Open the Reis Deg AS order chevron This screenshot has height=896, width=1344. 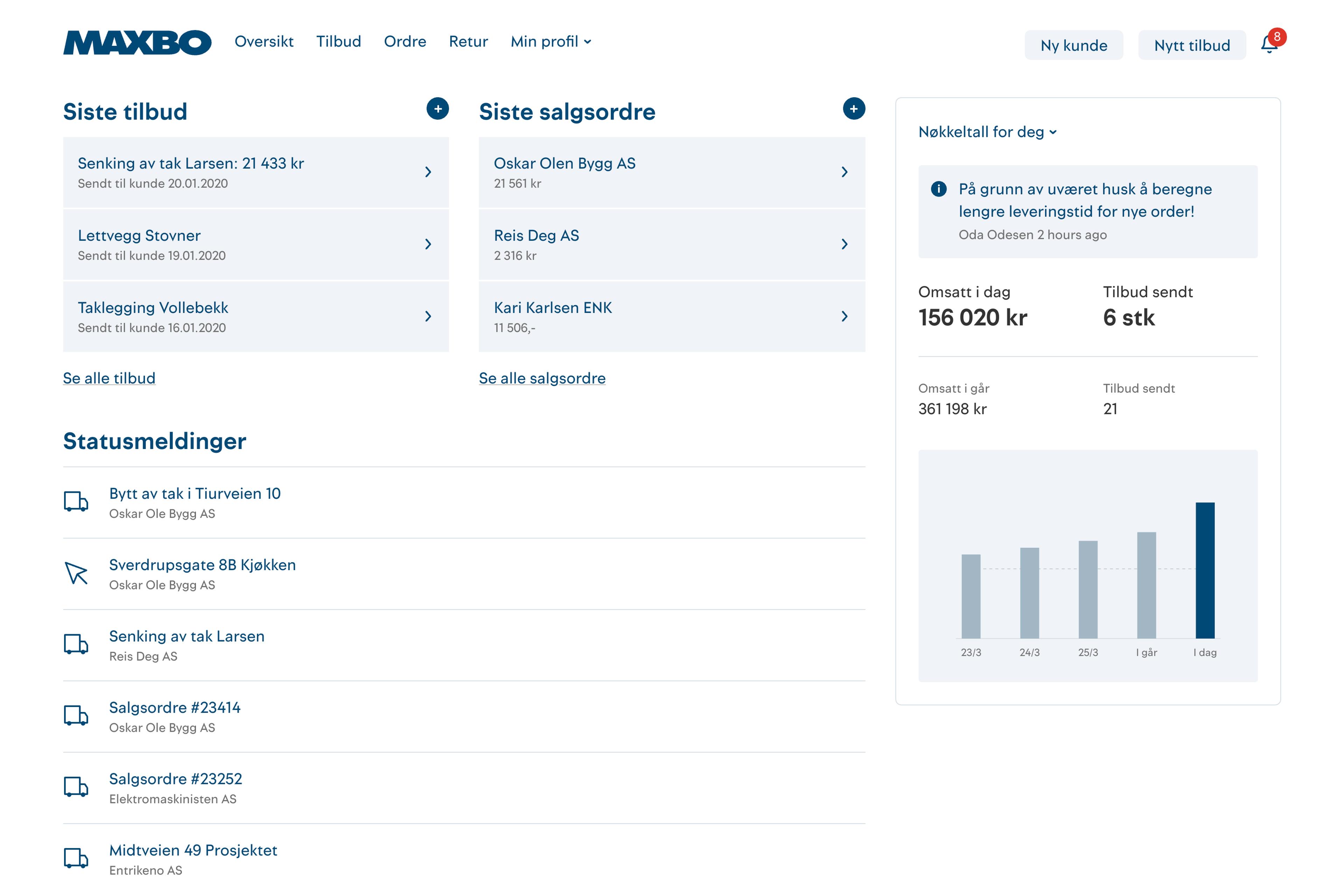tap(845, 245)
